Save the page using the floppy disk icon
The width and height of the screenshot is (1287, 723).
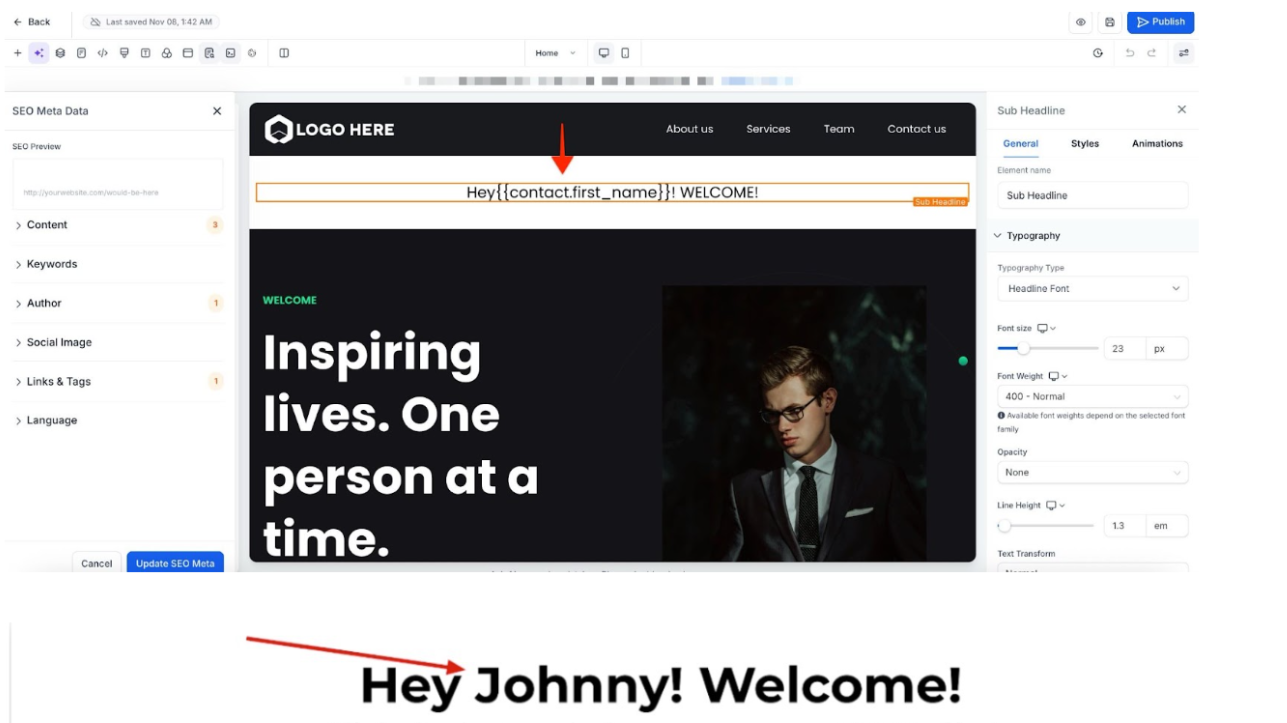pos(1109,22)
